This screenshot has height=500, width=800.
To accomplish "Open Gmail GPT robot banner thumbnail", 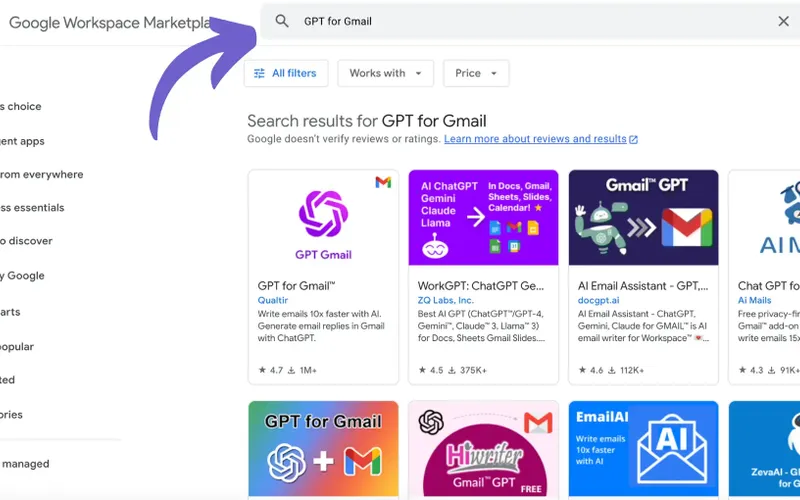I will click(643, 217).
